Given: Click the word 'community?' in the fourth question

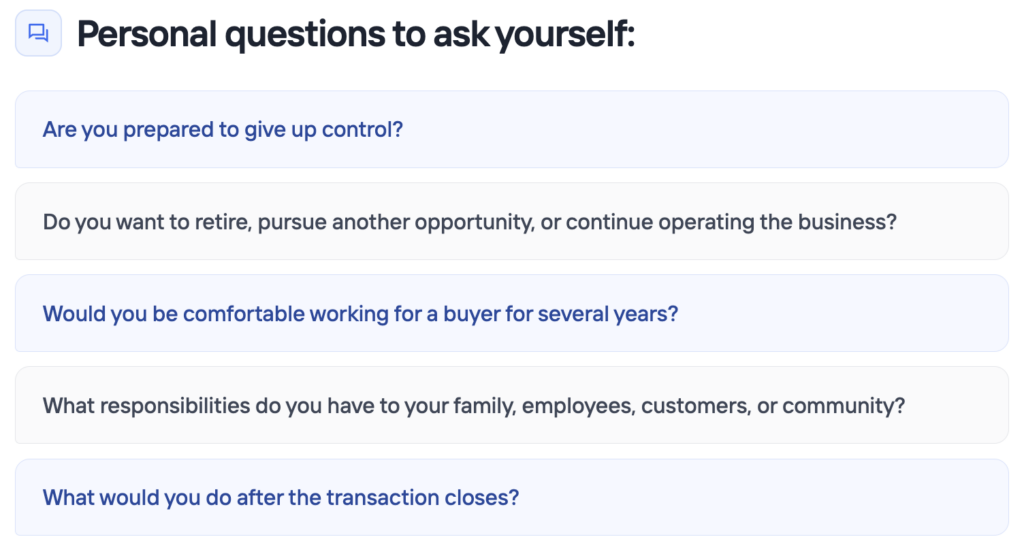Looking at the screenshot, I should pos(844,406).
